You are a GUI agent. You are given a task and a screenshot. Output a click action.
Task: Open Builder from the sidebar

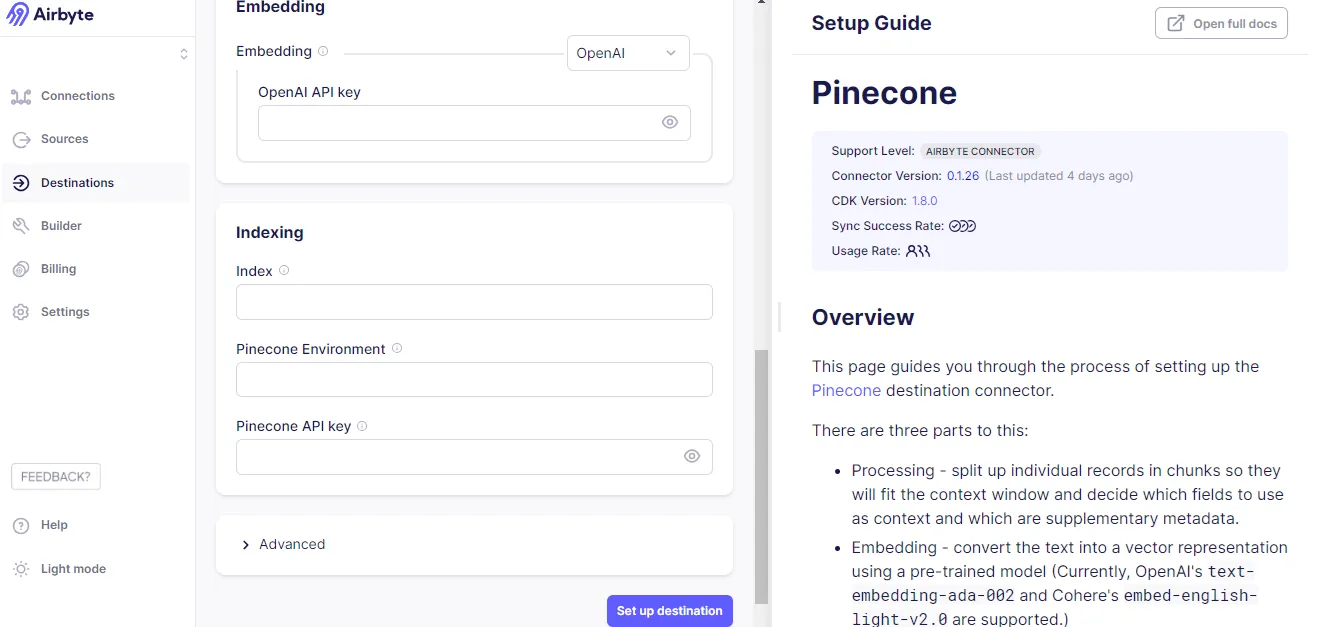[61, 226]
